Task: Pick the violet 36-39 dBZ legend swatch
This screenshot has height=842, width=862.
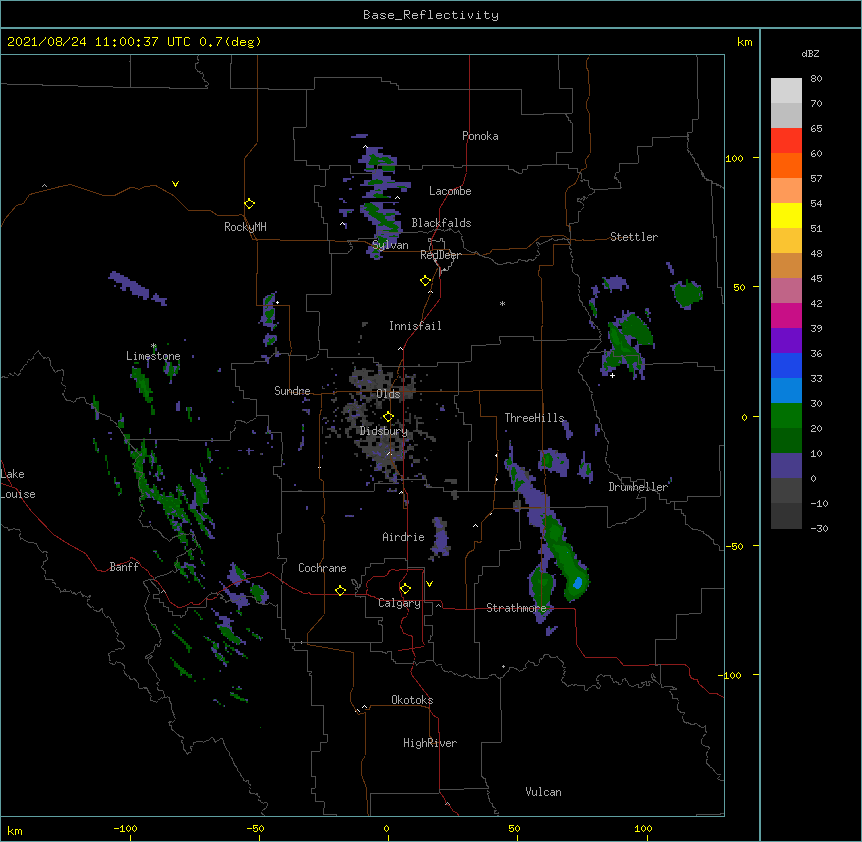Action: point(786,341)
